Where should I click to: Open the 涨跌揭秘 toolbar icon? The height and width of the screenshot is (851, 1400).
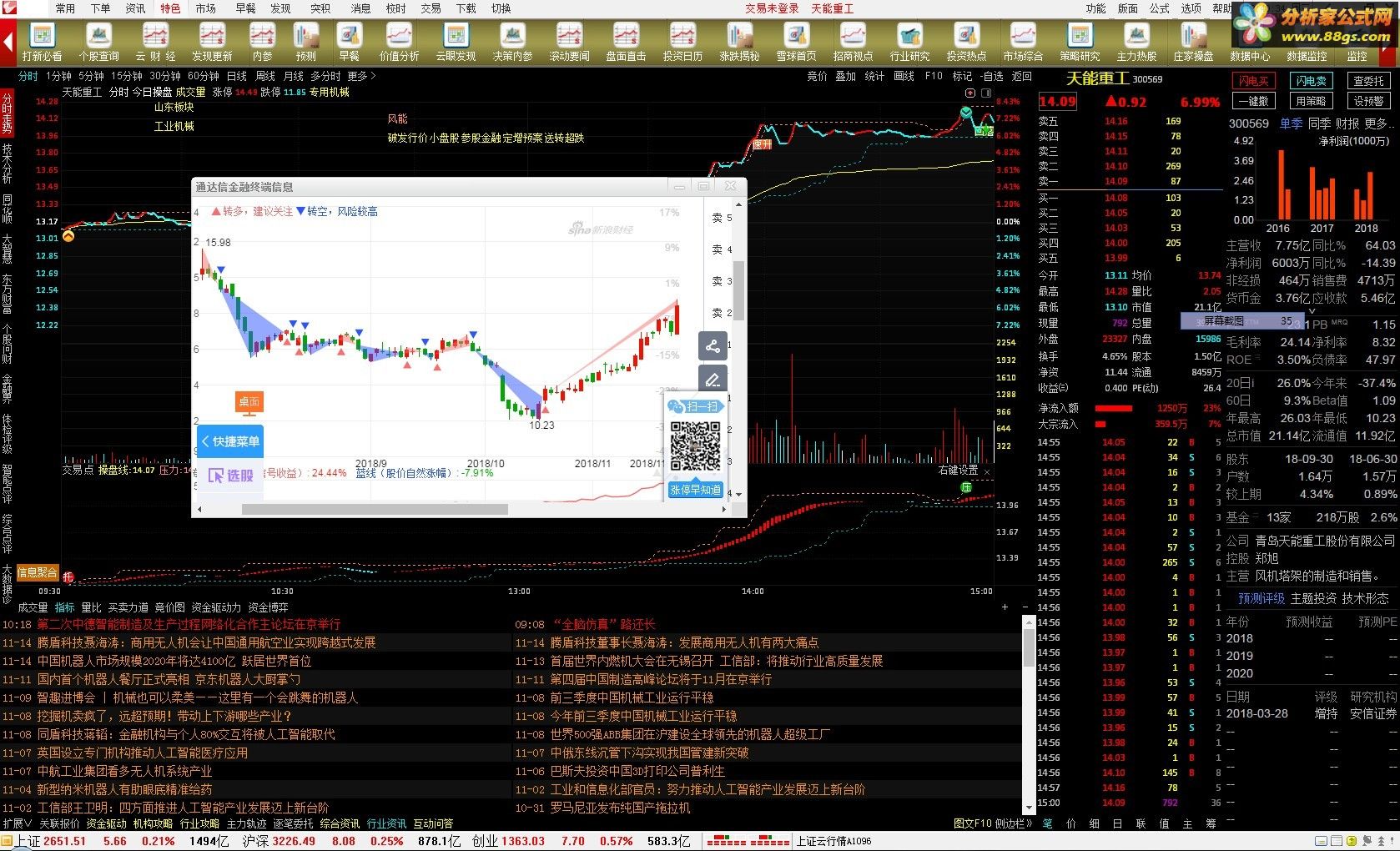(739, 42)
